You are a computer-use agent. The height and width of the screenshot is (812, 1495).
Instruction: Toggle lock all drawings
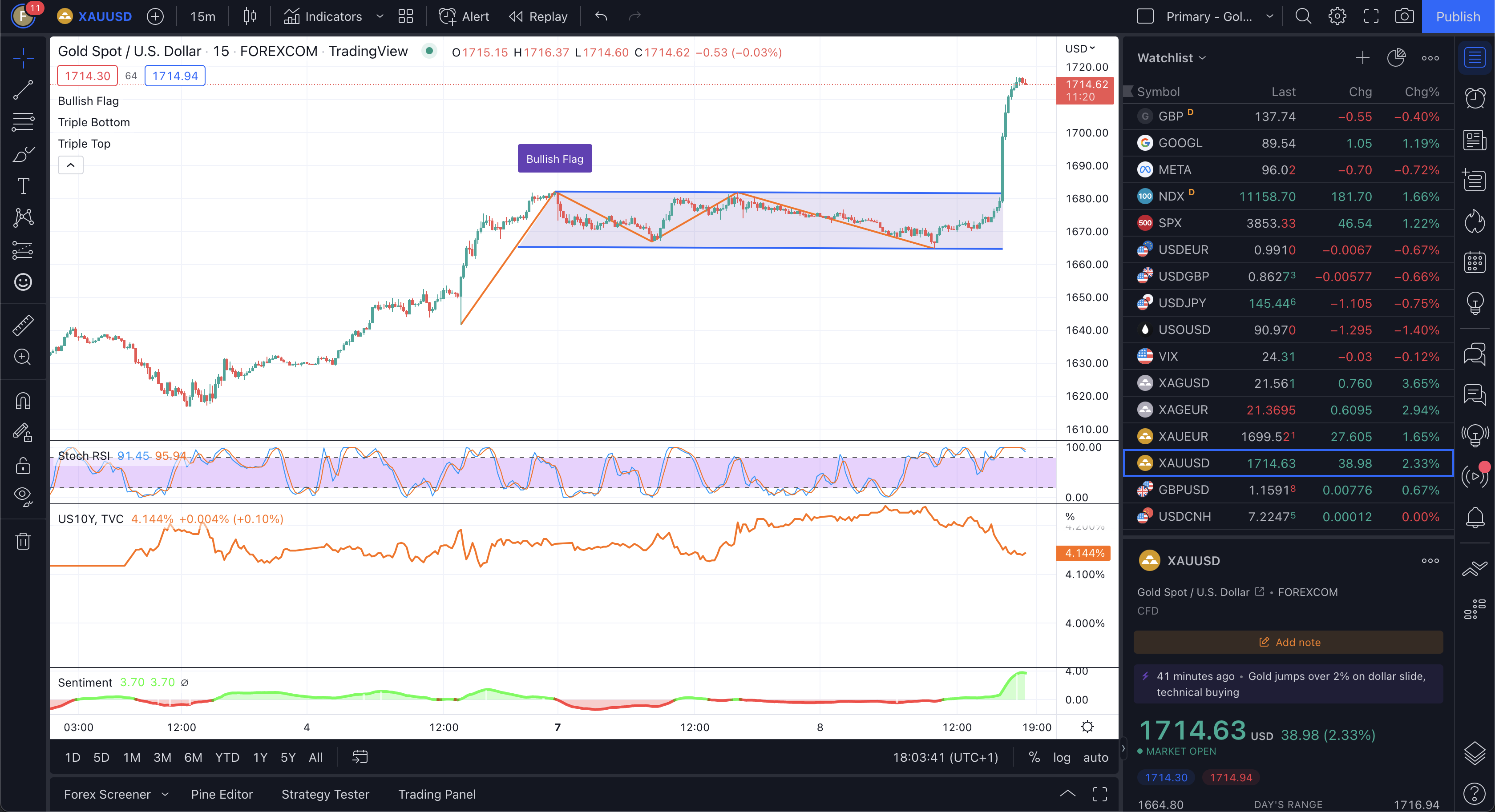[23, 465]
